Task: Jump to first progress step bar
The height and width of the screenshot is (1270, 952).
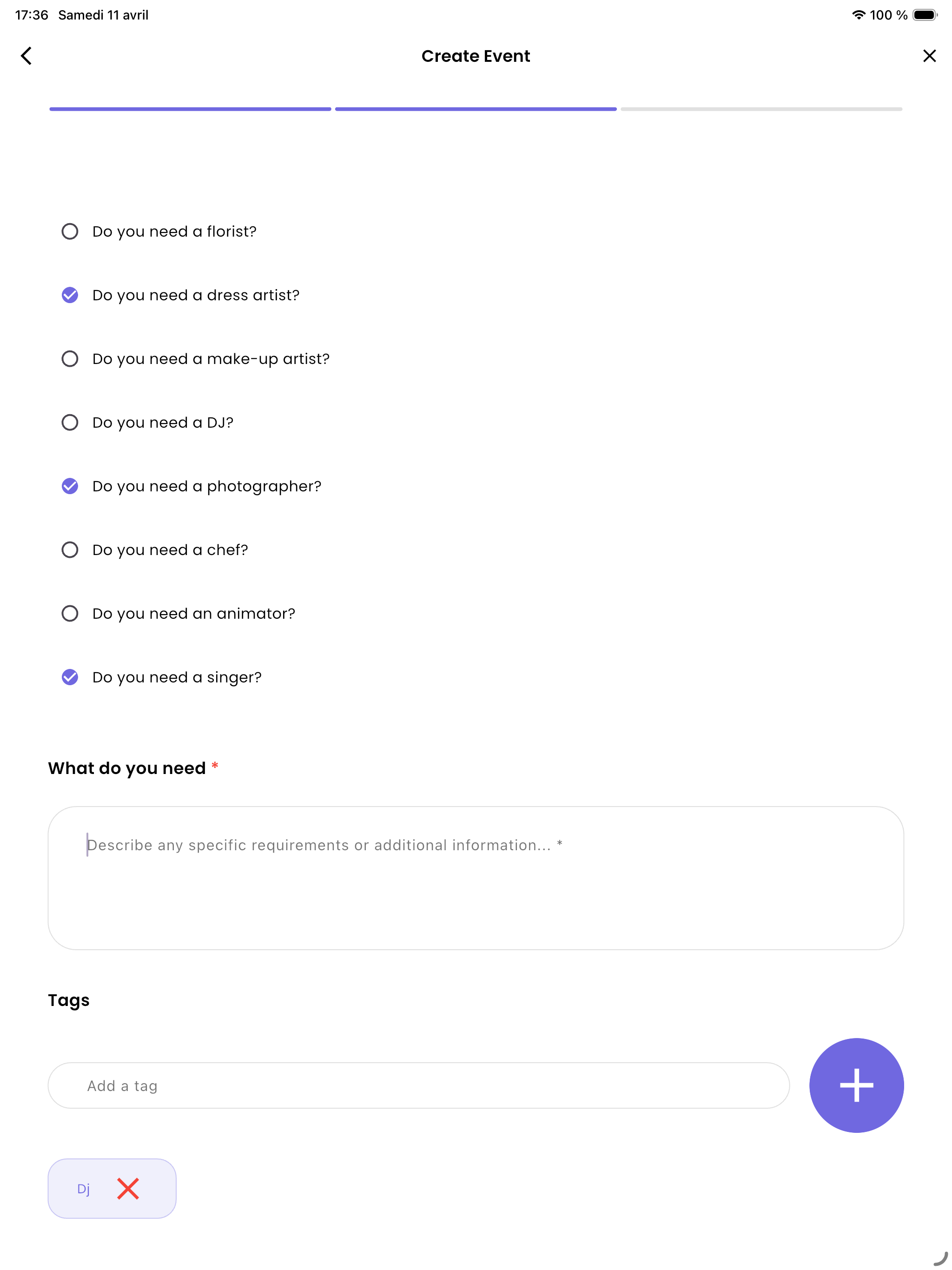Action: (x=190, y=109)
